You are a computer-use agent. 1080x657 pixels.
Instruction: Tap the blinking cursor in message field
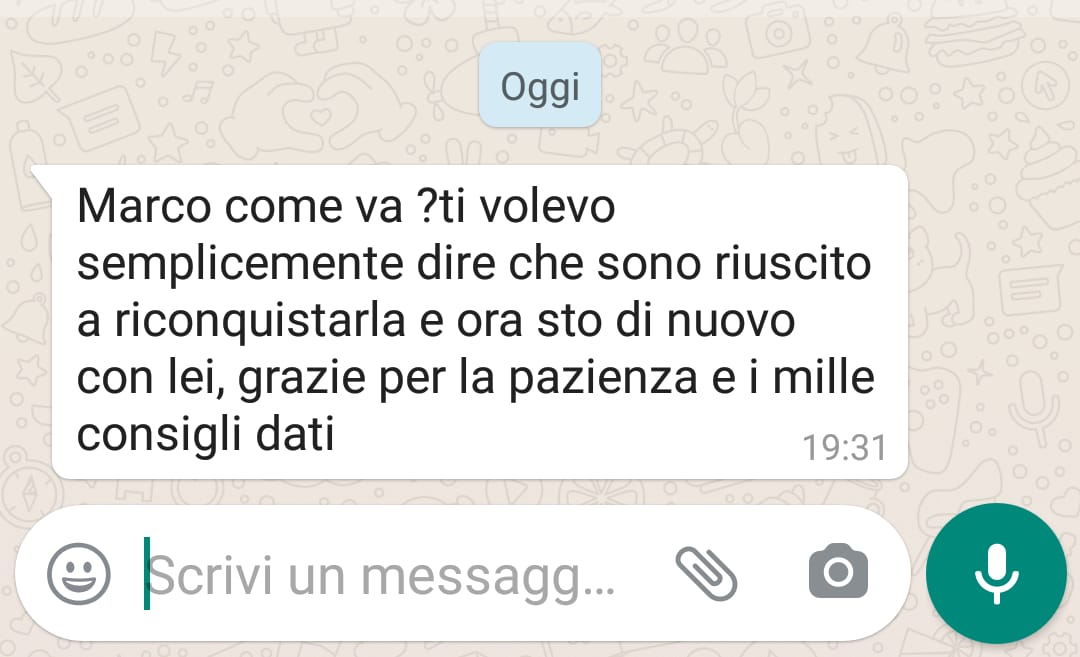[x=147, y=574]
